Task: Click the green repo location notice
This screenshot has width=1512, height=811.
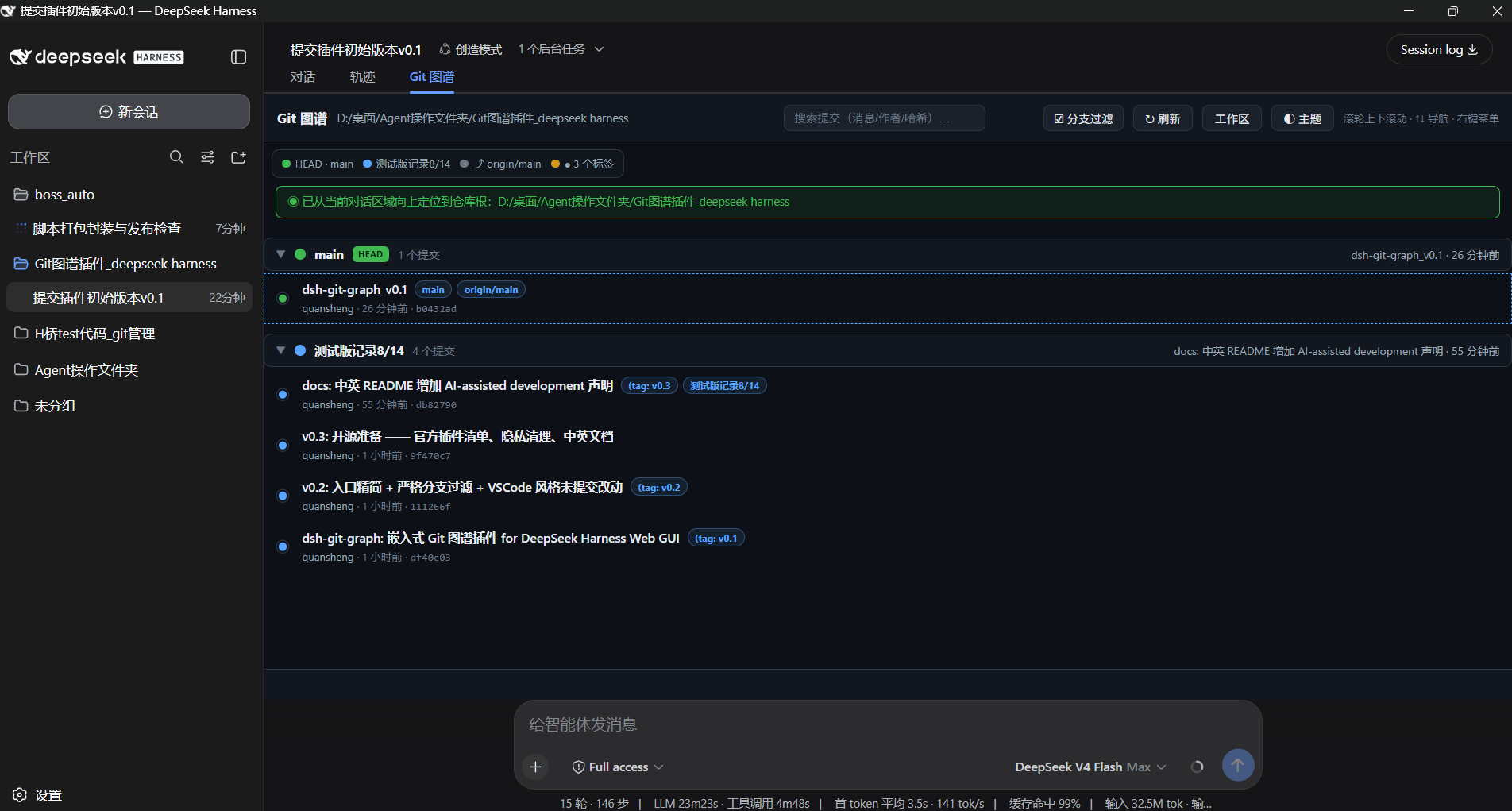Action: 887,202
